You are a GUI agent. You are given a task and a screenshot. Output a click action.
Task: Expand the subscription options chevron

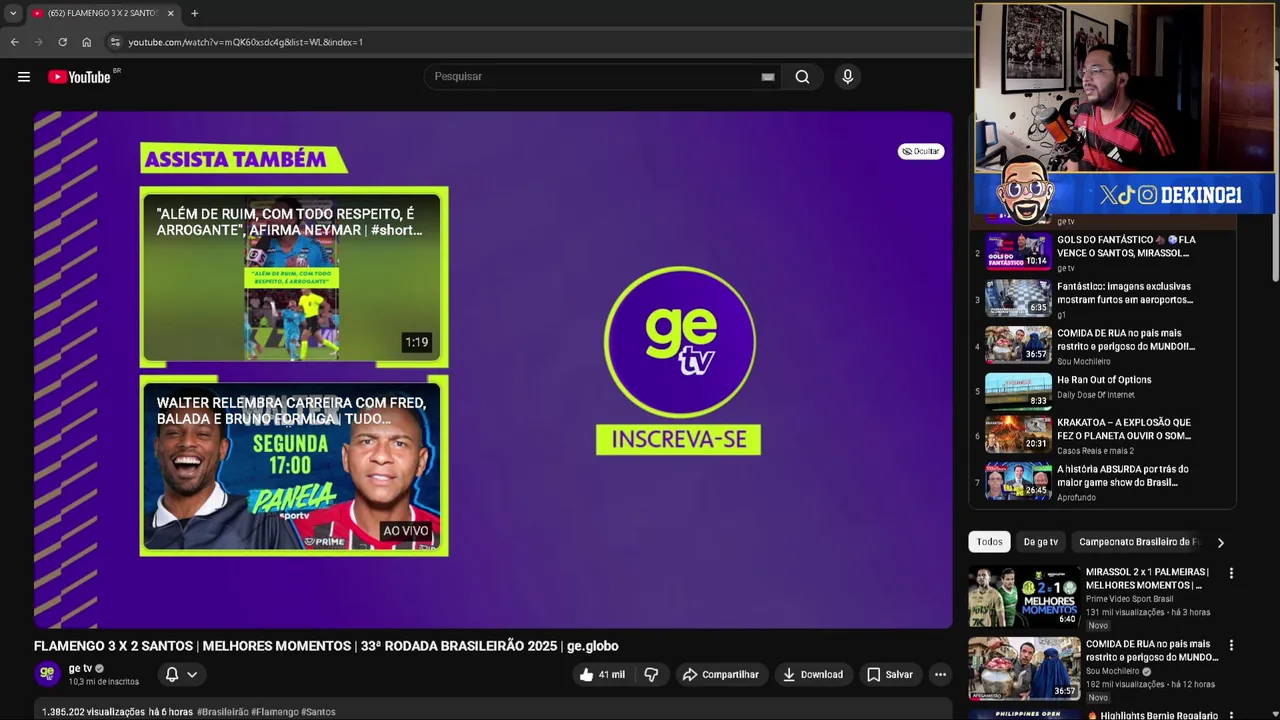tap(192, 674)
